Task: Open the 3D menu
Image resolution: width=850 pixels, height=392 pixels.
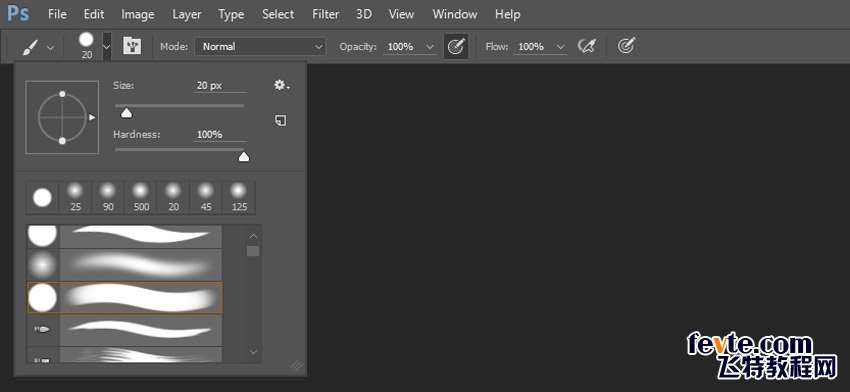Action: (364, 14)
